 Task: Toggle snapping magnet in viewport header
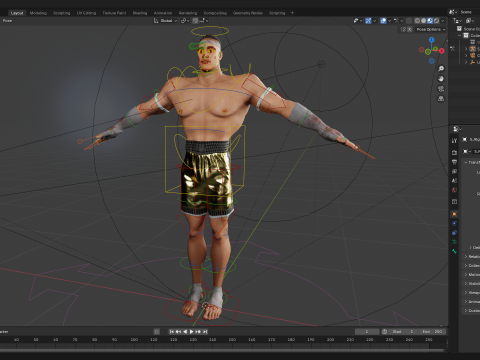pyautogui.click(x=196, y=21)
